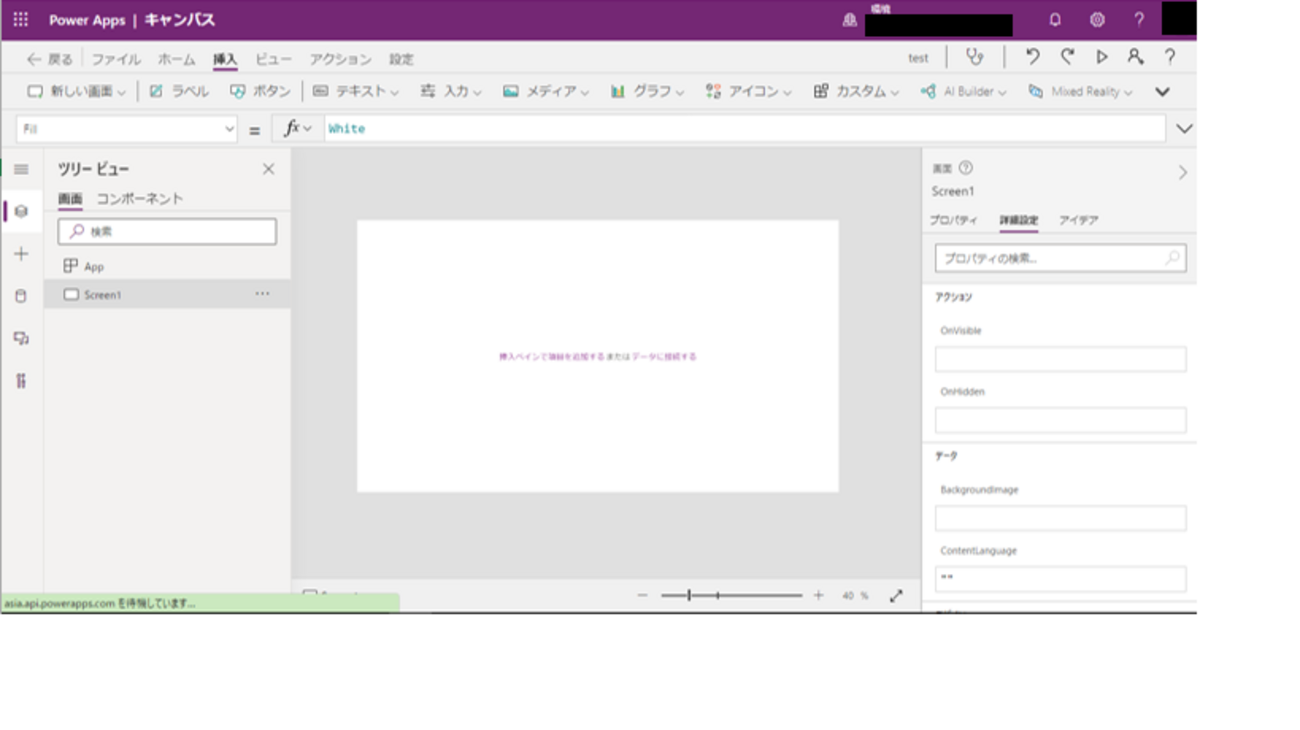Open notifications bell icon
1300x730 pixels.
click(x=1055, y=20)
